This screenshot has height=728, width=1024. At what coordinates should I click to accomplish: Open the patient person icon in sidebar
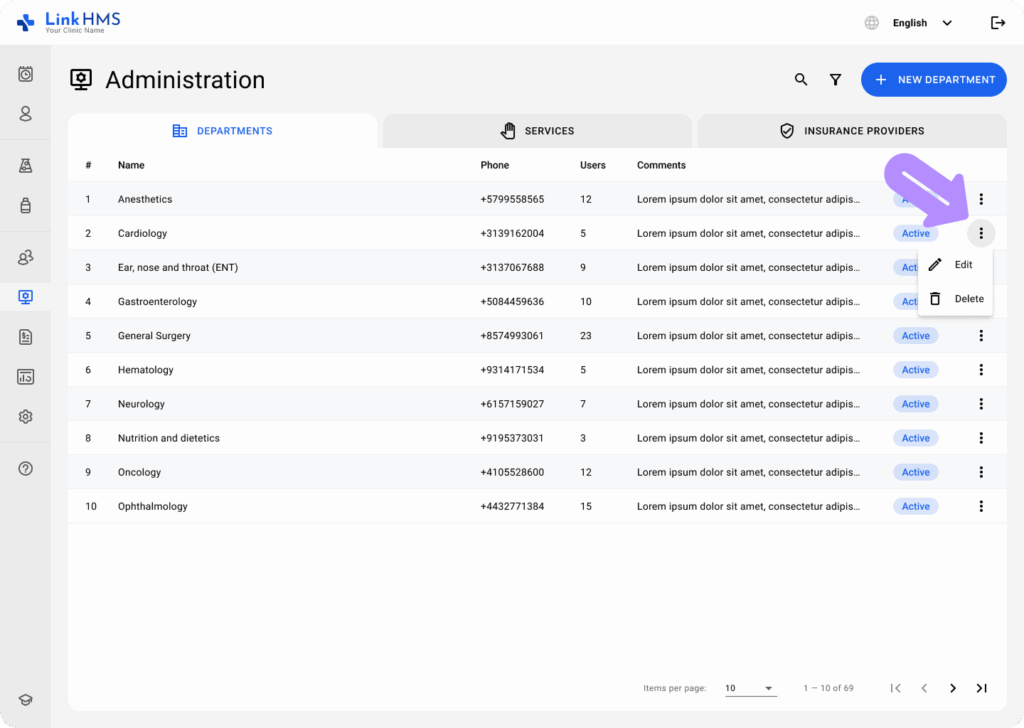26,114
